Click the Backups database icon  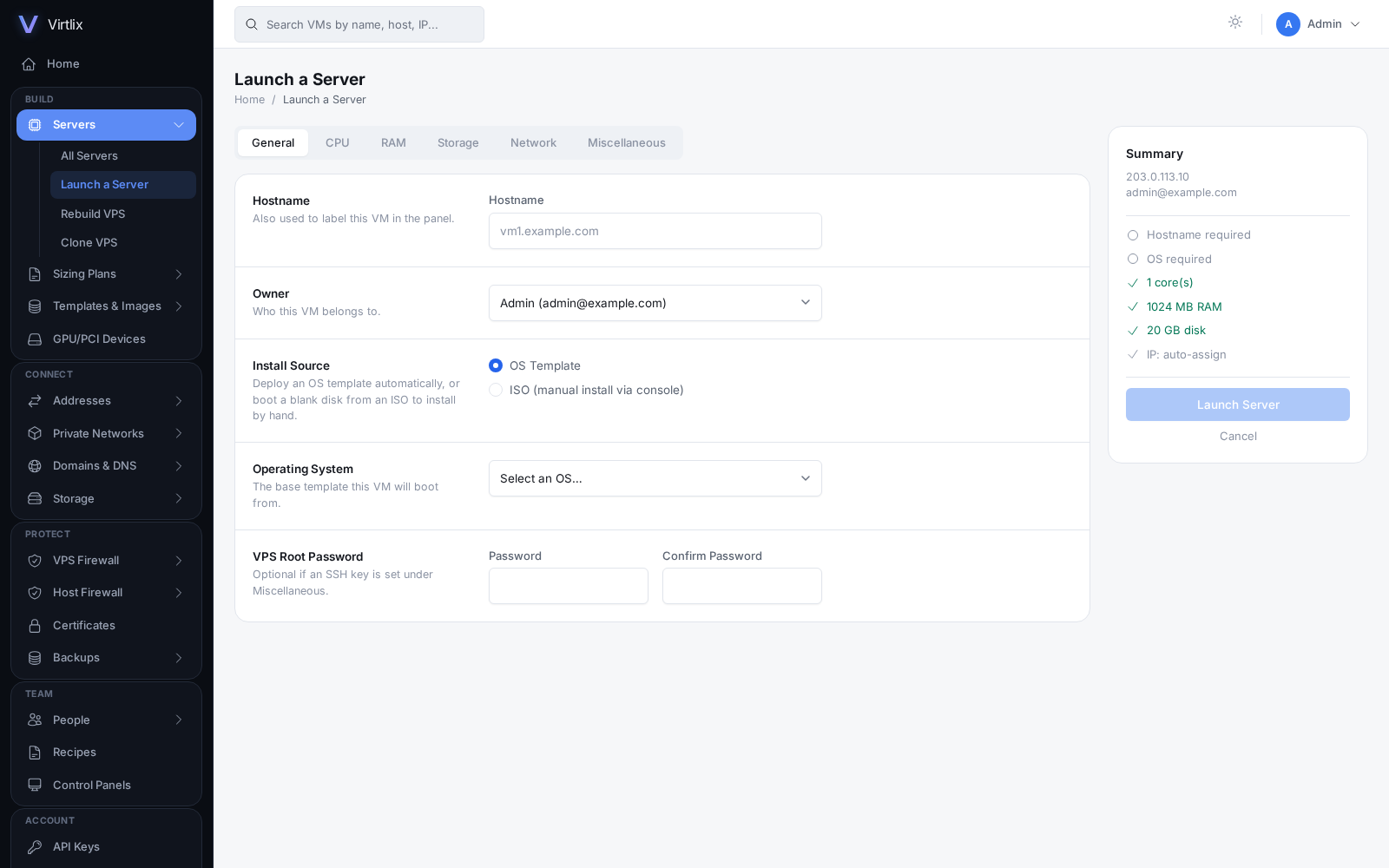pos(35,658)
